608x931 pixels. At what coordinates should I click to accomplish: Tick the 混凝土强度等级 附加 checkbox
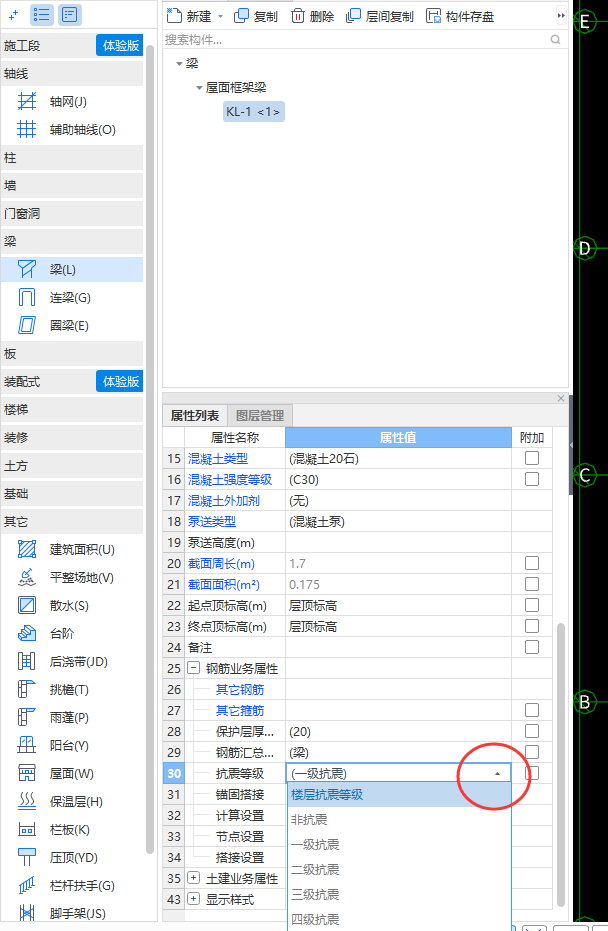[532, 479]
